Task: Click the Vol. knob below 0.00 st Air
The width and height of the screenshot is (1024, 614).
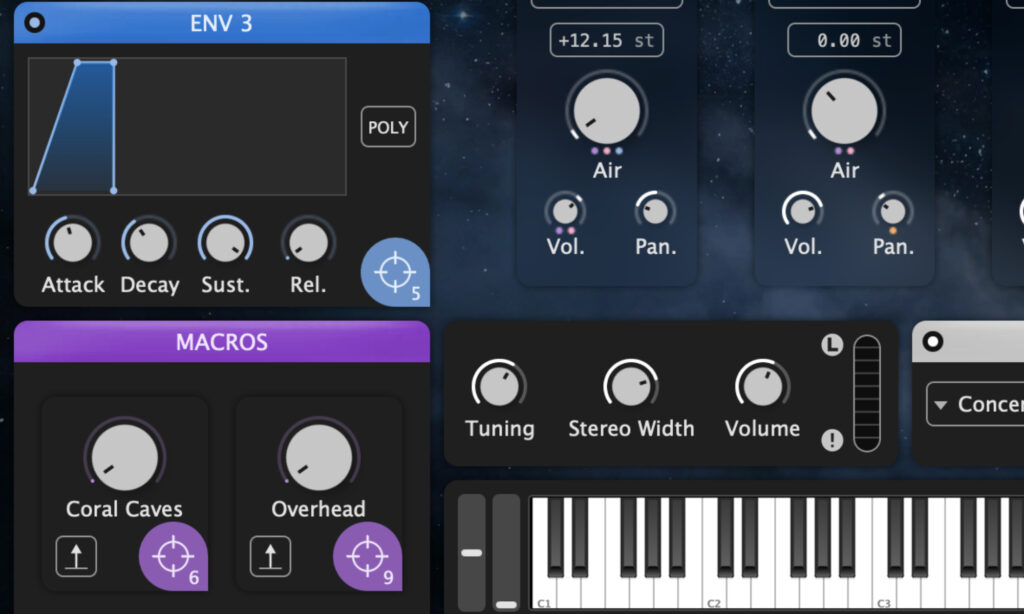Action: click(x=803, y=211)
